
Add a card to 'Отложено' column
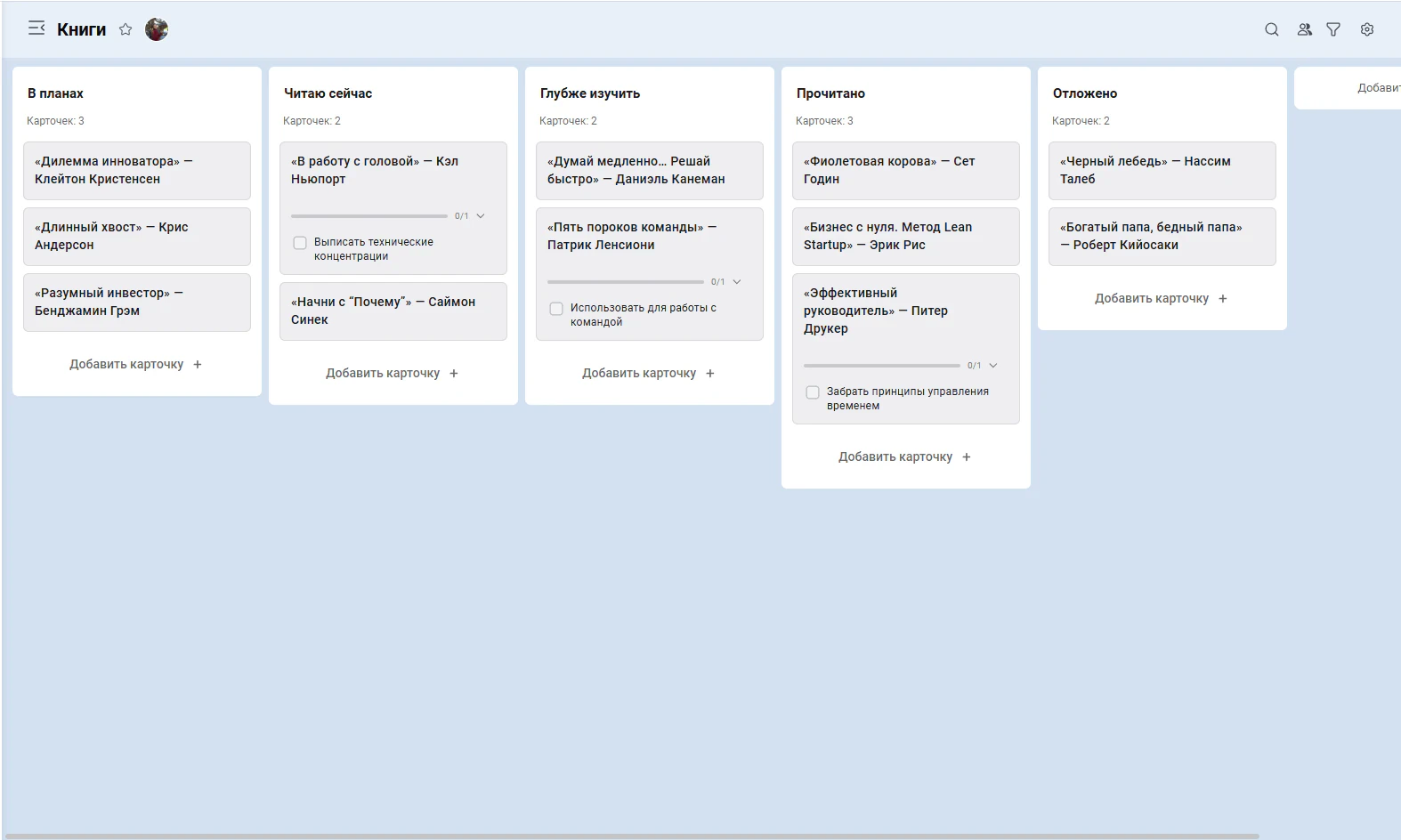click(x=1162, y=298)
